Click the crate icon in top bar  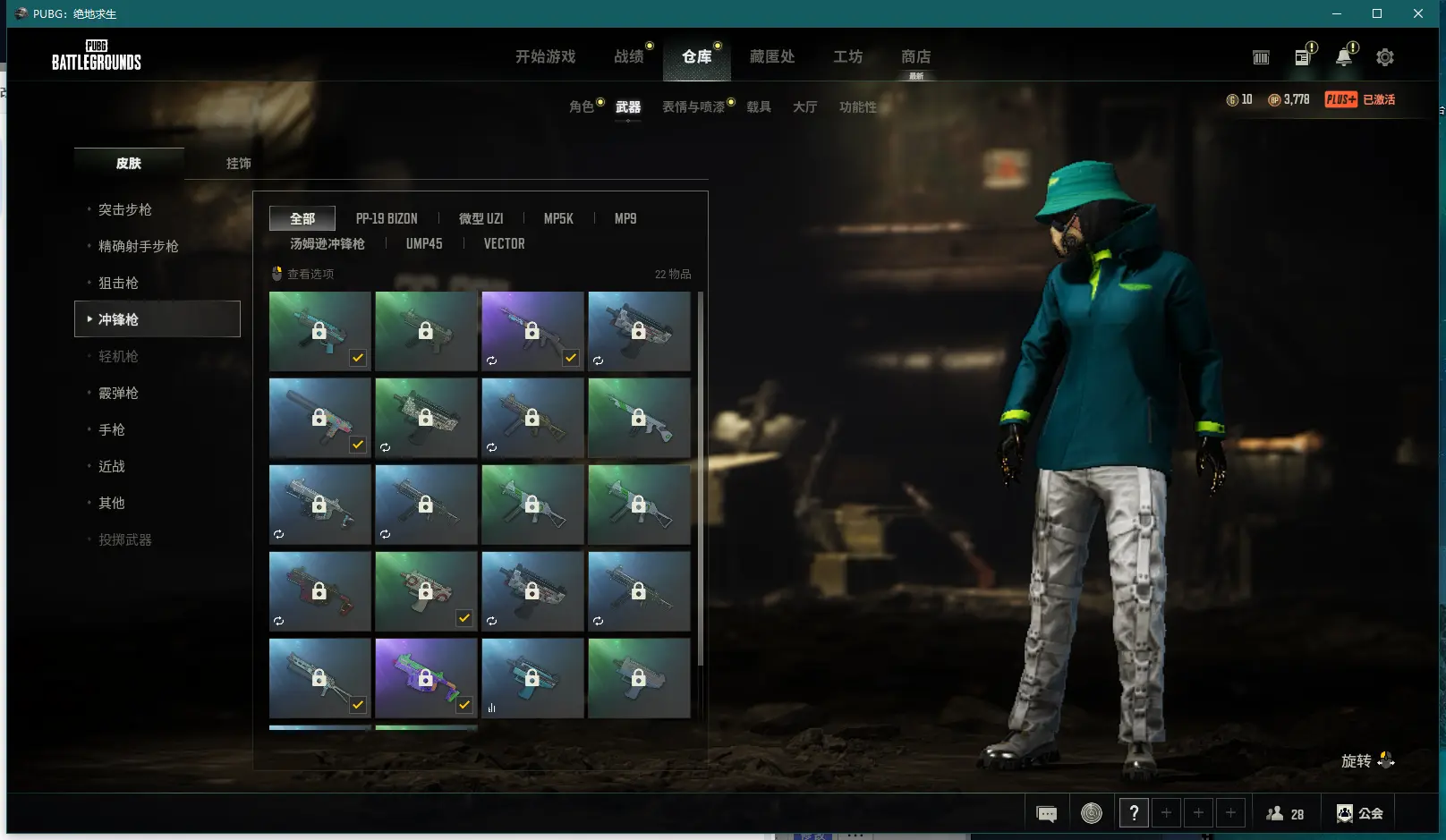pos(1261,57)
